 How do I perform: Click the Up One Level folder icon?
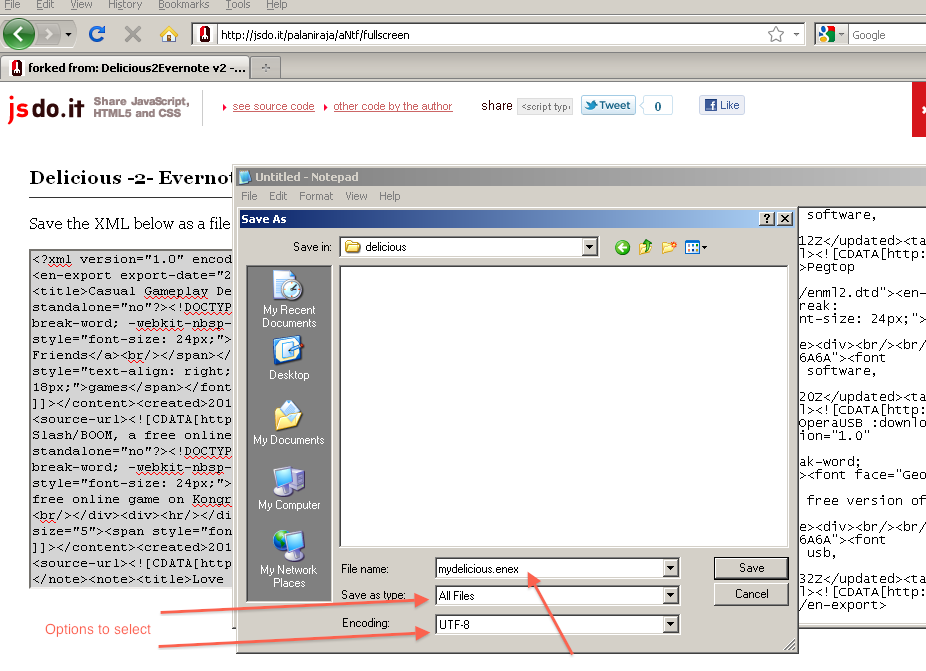[645, 247]
